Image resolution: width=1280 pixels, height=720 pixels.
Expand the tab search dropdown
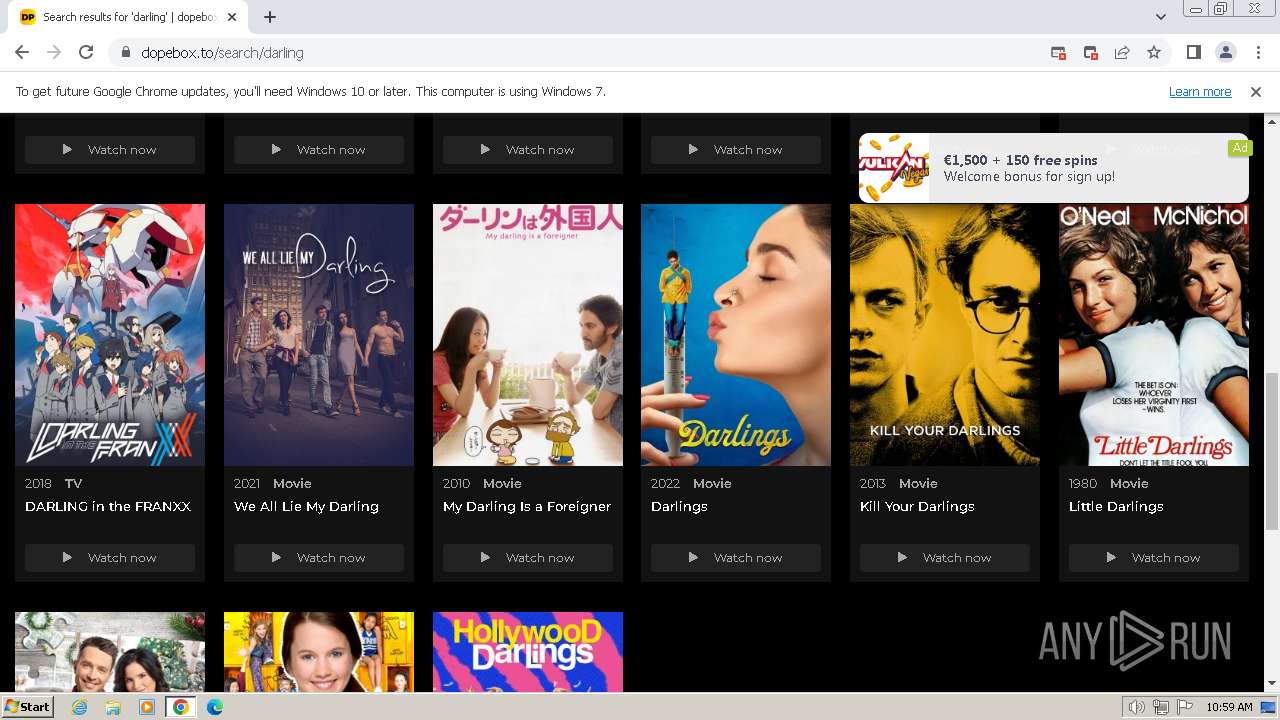1160,17
